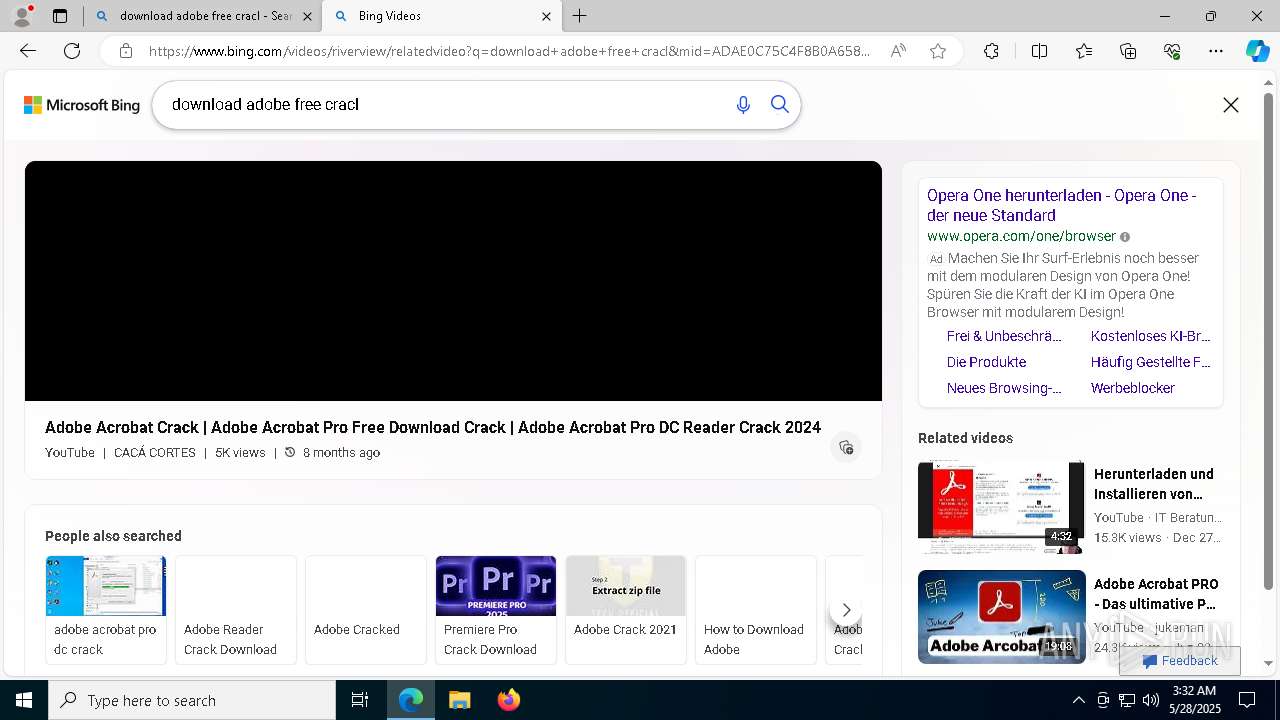Open 'Kostenloses KI-Br...' ad sitelink
This screenshot has width=1280, height=720.
pos(1151,336)
